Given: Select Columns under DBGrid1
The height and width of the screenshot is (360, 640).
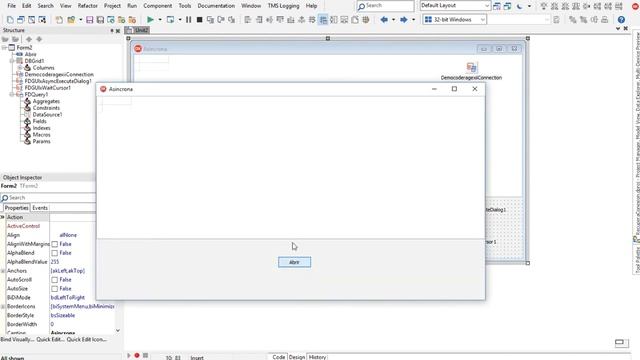Looking at the screenshot, I should [43, 68].
